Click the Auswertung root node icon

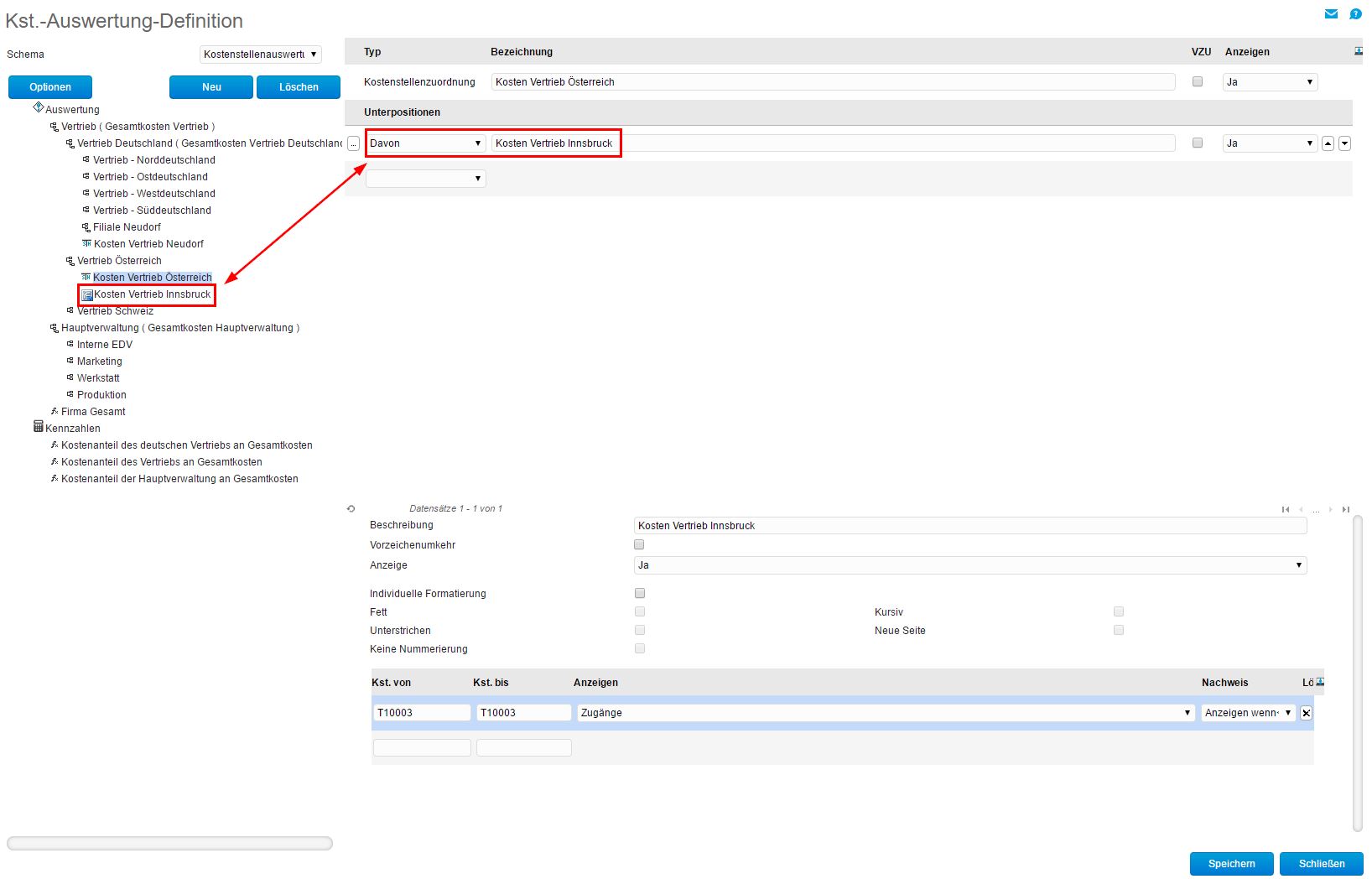click(38, 108)
